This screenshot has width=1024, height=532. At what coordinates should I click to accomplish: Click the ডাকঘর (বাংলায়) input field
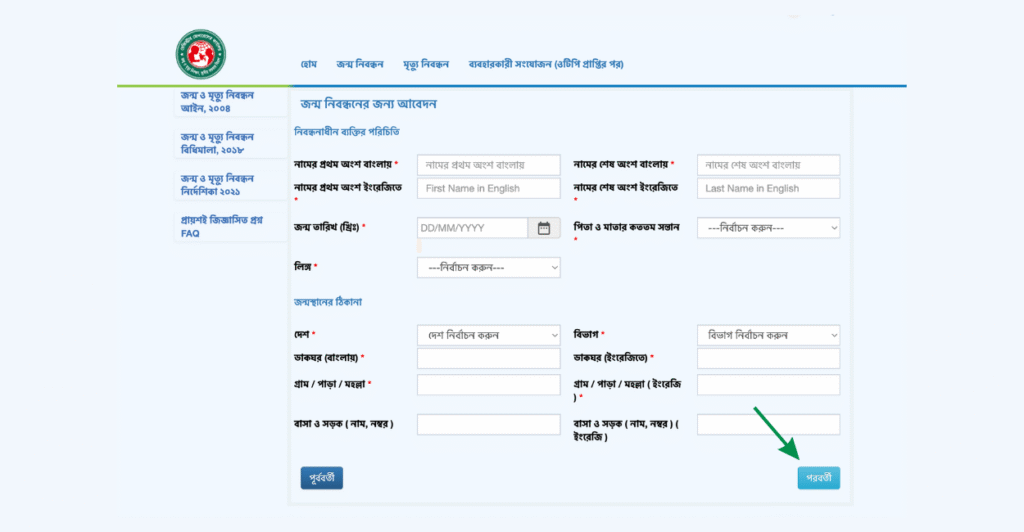(x=488, y=358)
